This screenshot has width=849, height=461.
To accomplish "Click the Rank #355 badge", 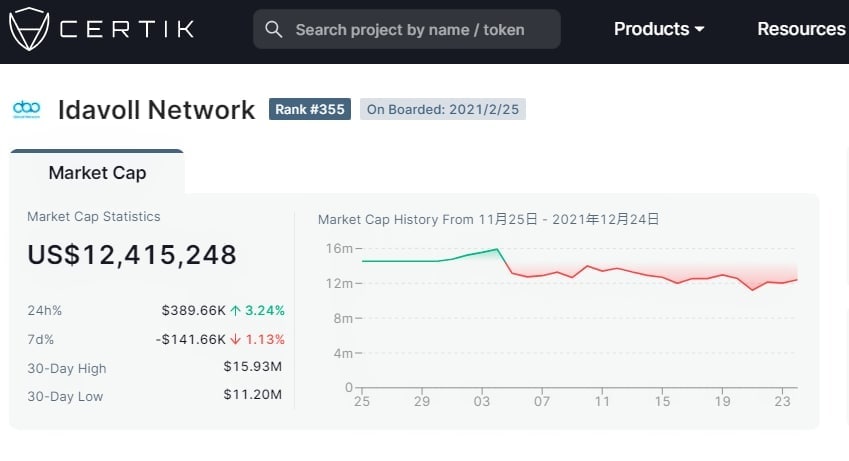I will [x=310, y=109].
